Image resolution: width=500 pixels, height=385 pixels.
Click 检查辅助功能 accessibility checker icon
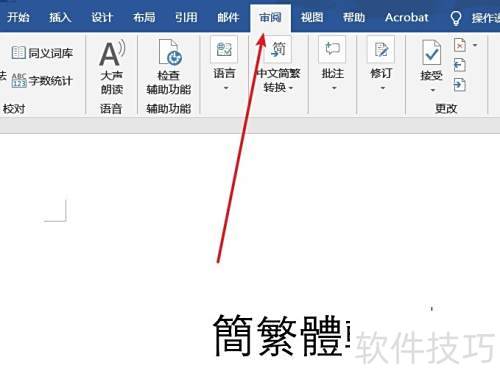170,52
